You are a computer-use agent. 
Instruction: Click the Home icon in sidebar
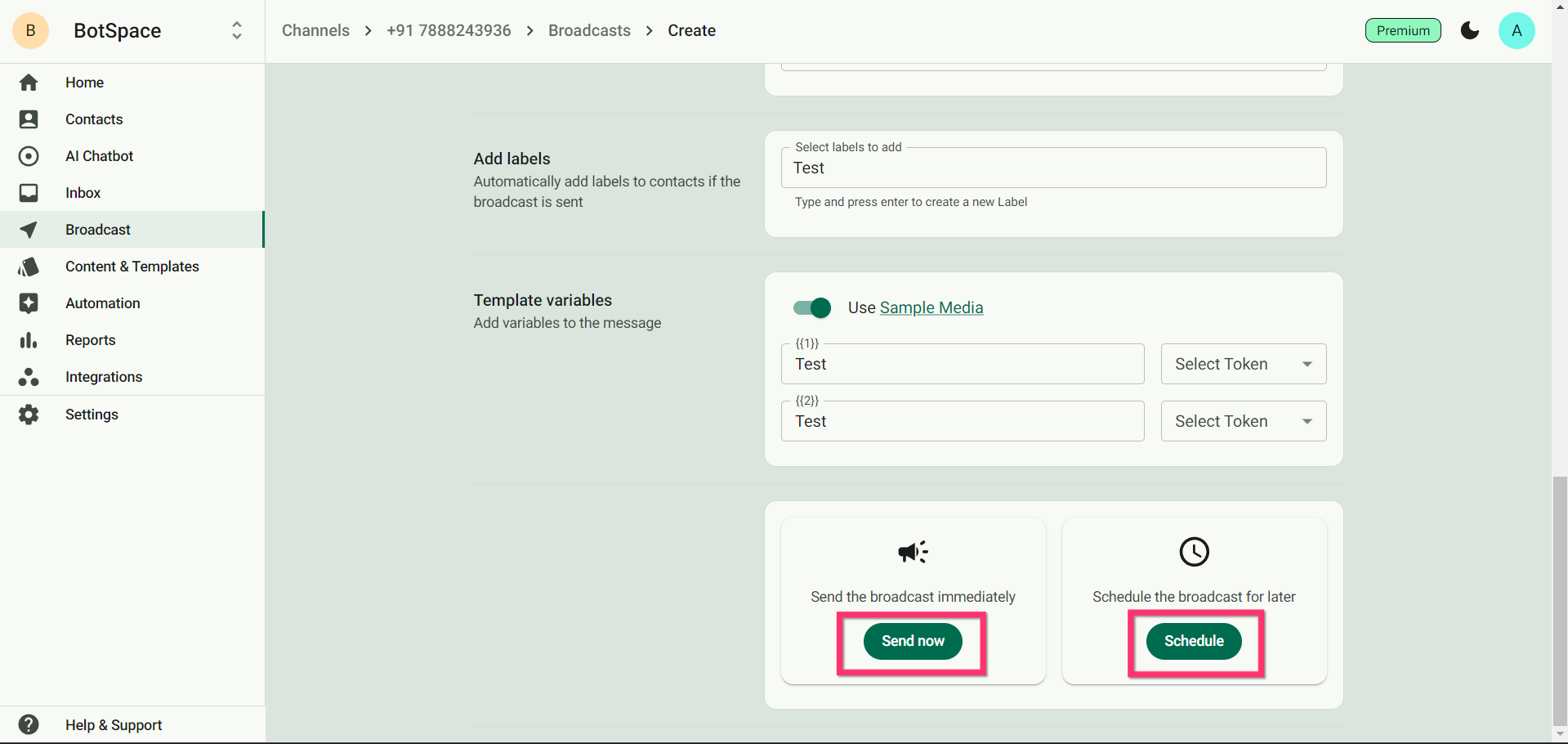(x=29, y=83)
